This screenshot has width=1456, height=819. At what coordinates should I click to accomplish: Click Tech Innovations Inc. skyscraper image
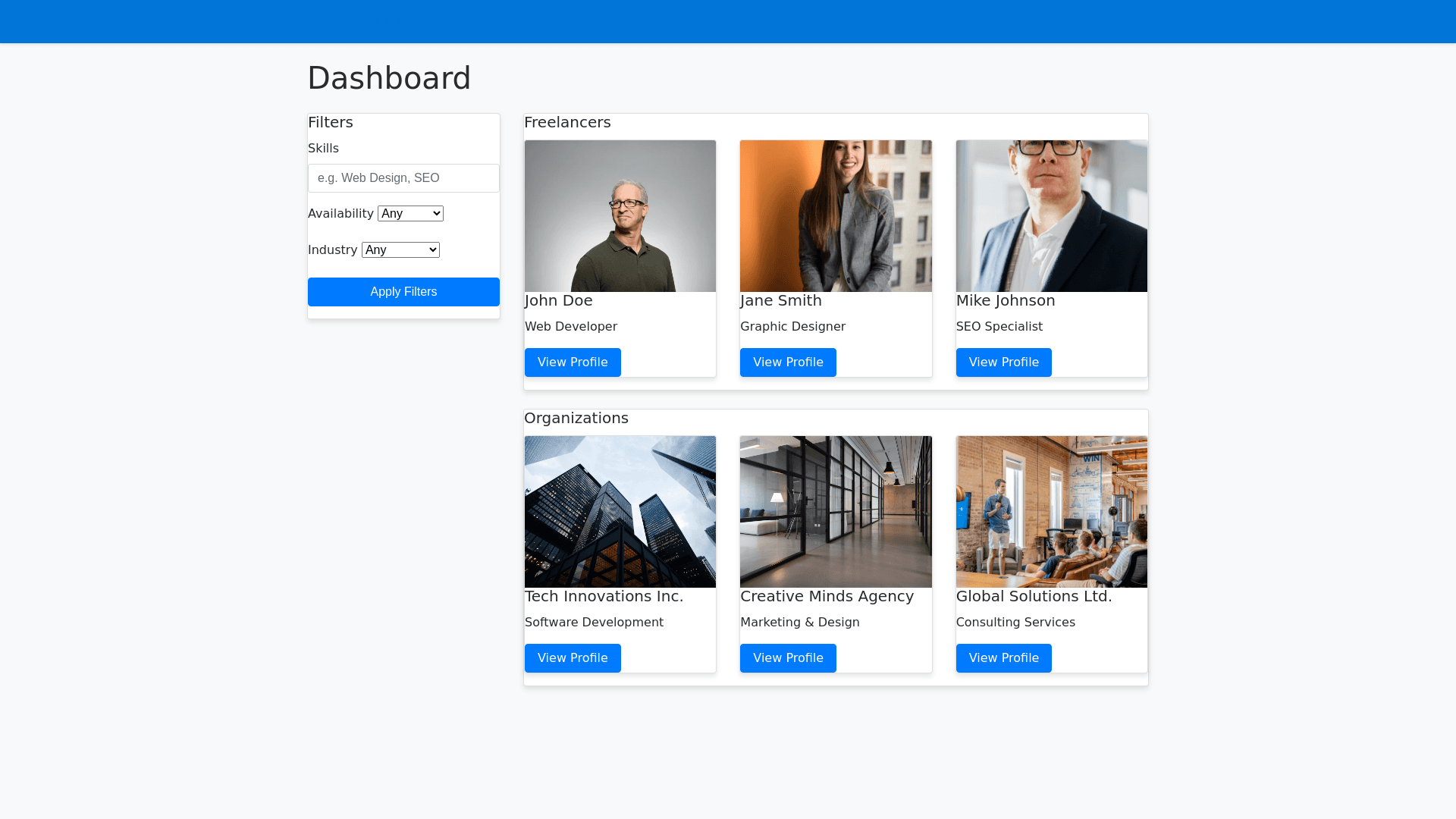(x=620, y=512)
